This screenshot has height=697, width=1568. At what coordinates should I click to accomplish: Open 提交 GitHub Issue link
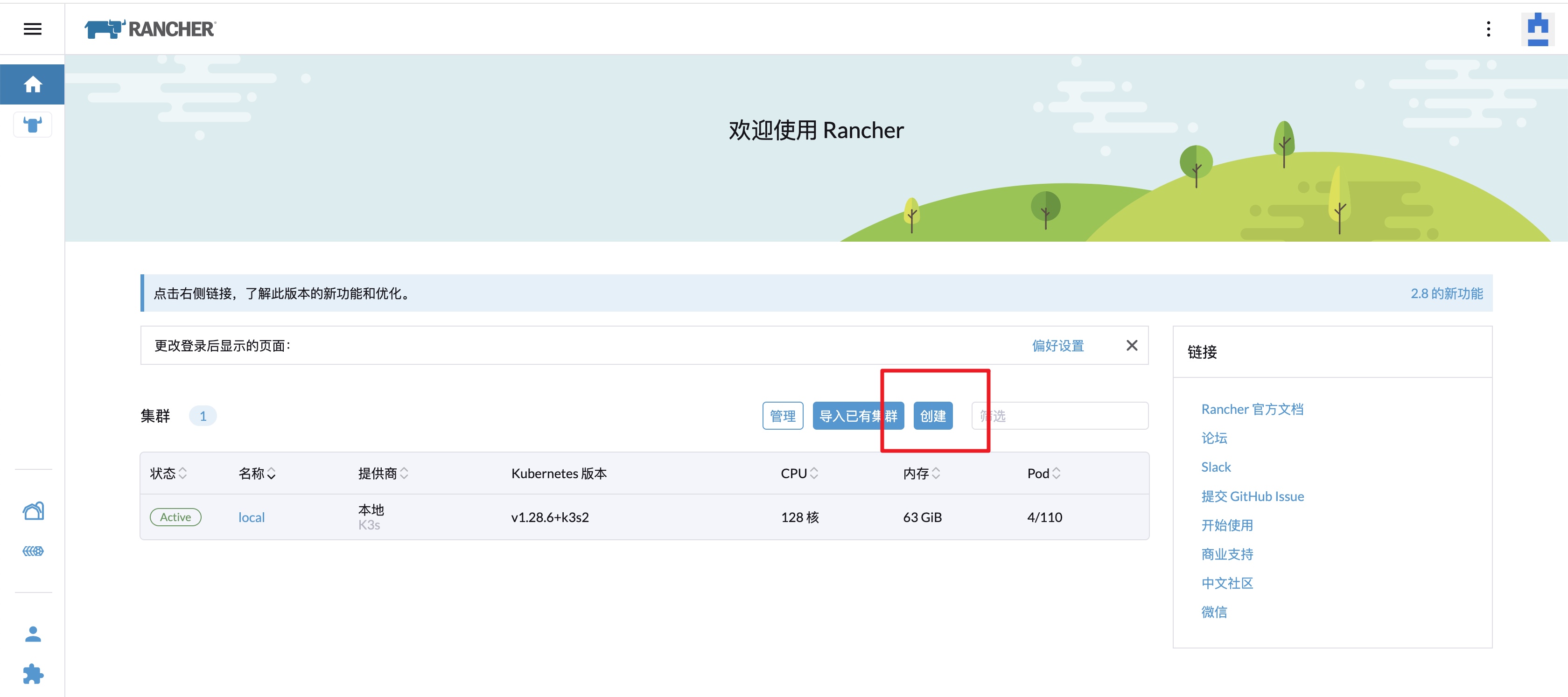1252,496
